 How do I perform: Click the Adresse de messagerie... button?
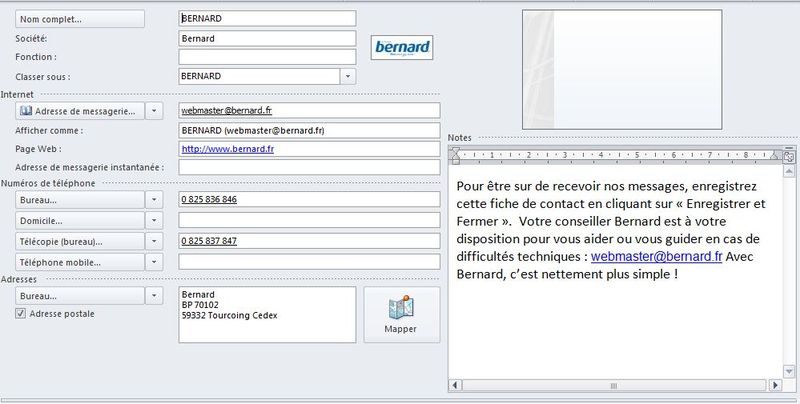pos(80,111)
